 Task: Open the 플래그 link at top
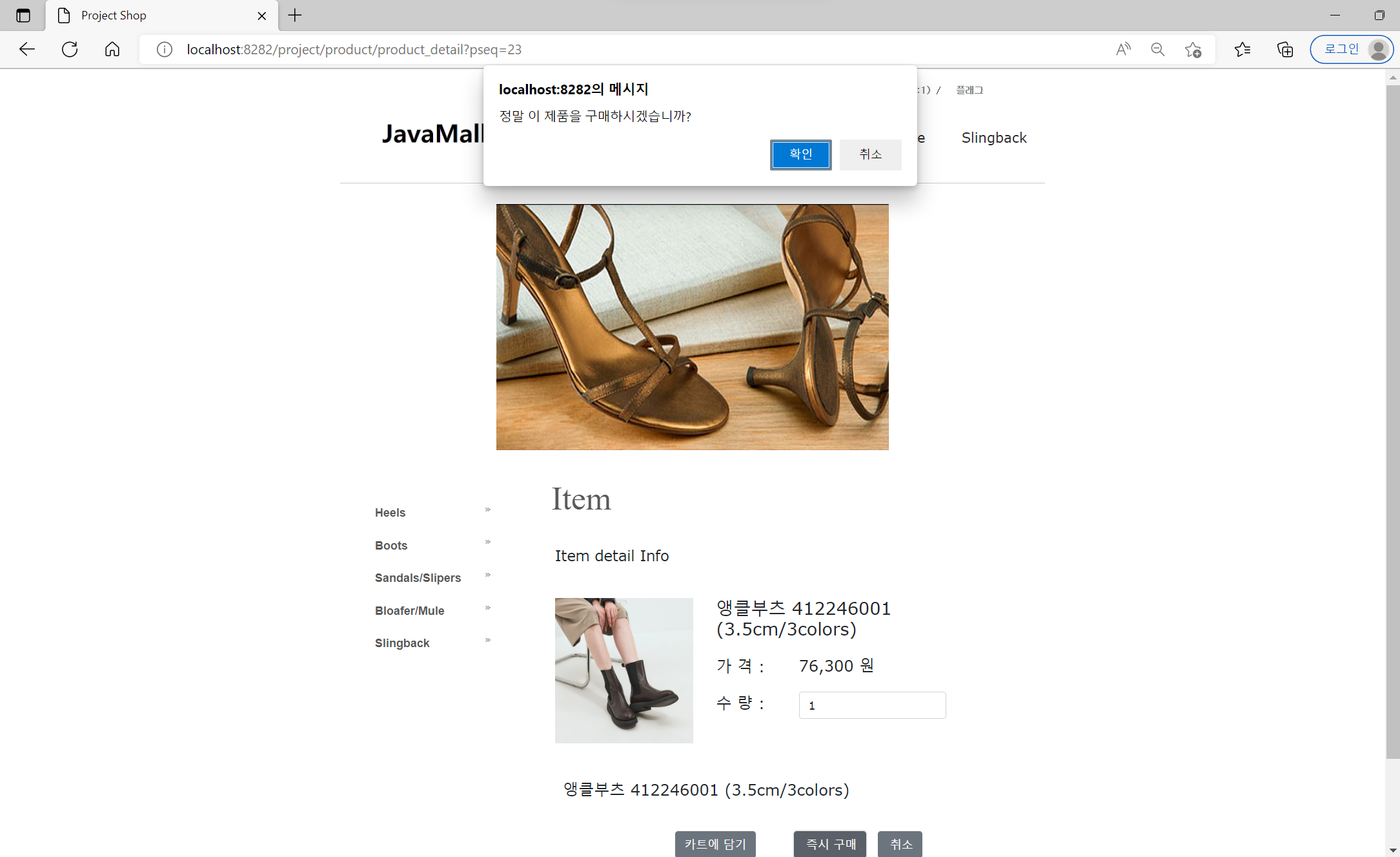(969, 90)
